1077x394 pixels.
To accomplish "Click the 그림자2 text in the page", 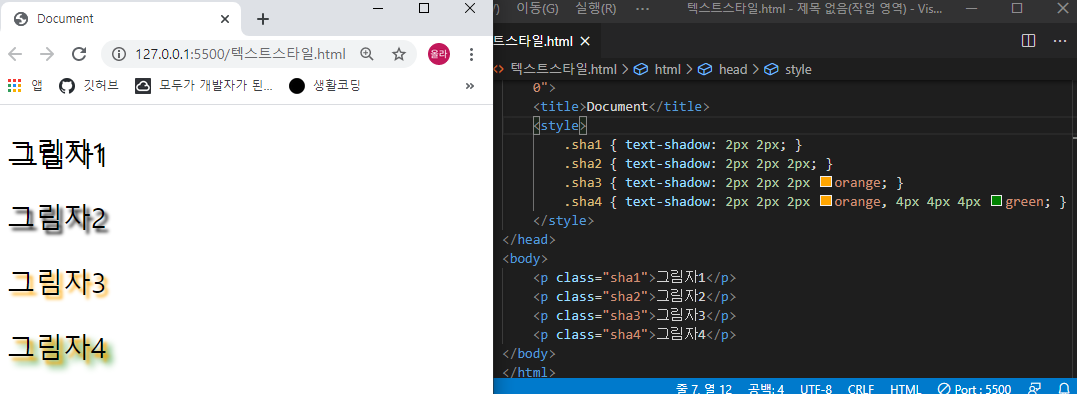I will (58, 218).
